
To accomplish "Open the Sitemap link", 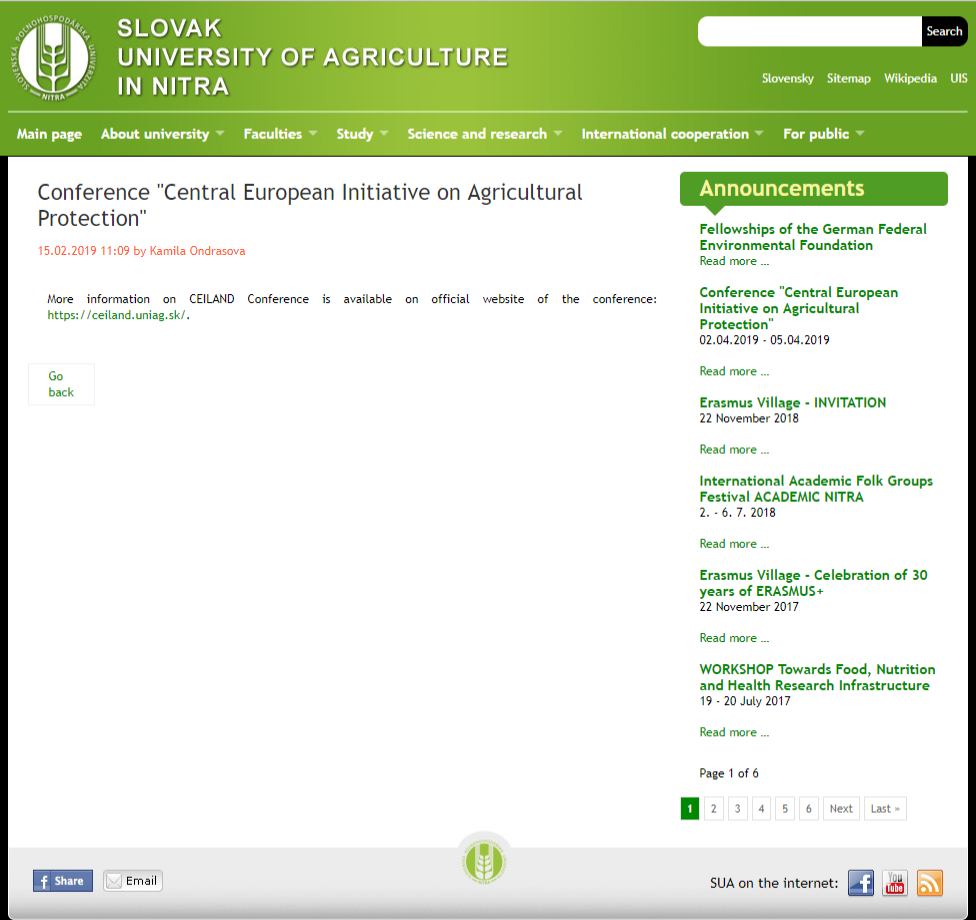I will [848, 78].
